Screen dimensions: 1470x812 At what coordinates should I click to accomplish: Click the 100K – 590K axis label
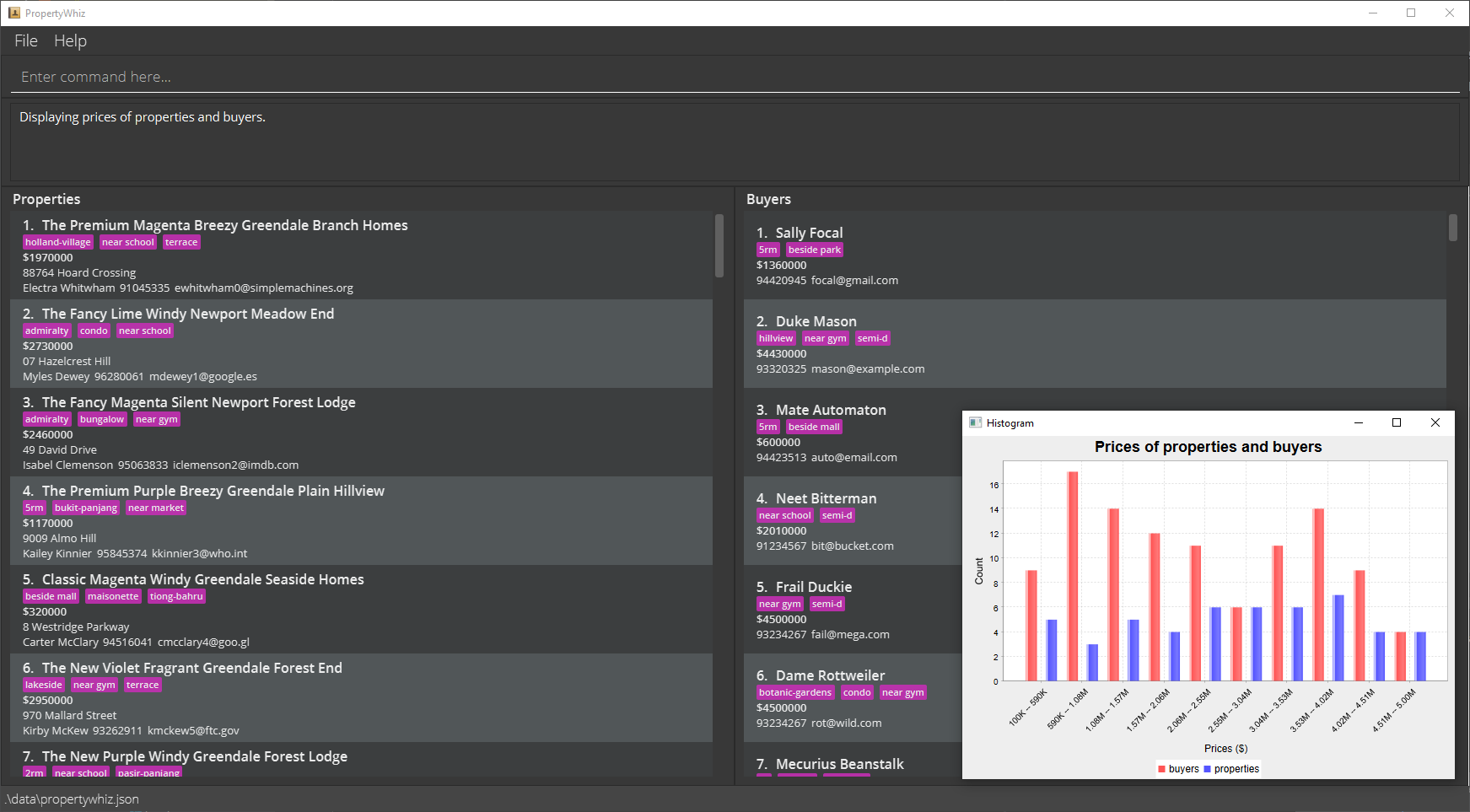click(x=1028, y=708)
